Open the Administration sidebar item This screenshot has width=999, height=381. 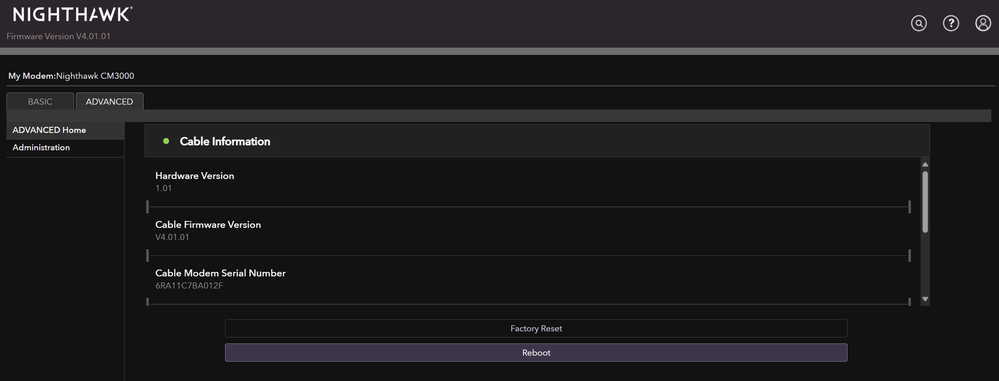tap(65, 148)
